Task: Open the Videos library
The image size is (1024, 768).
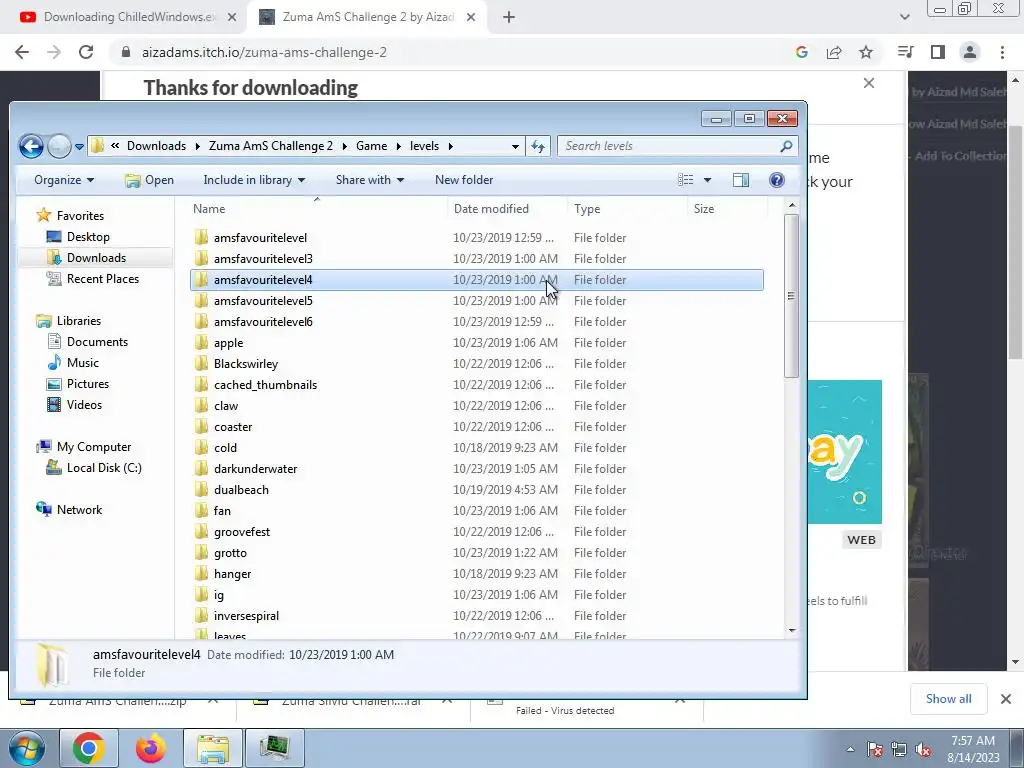Action: click(x=84, y=405)
